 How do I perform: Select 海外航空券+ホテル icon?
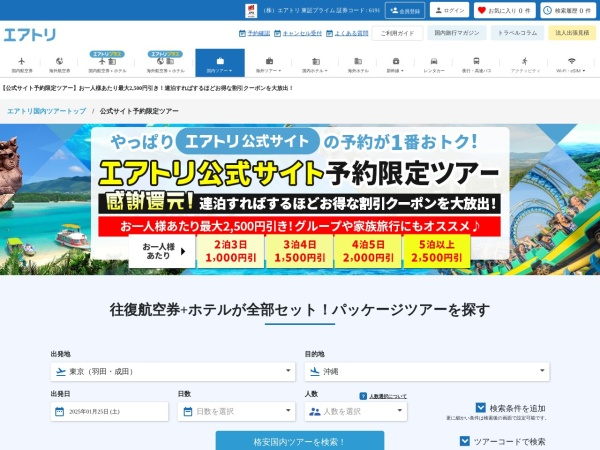pos(165,62)
